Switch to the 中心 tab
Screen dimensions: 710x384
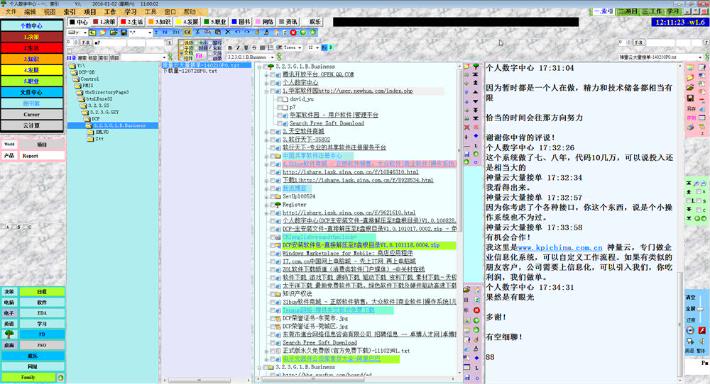coord(79,22)
